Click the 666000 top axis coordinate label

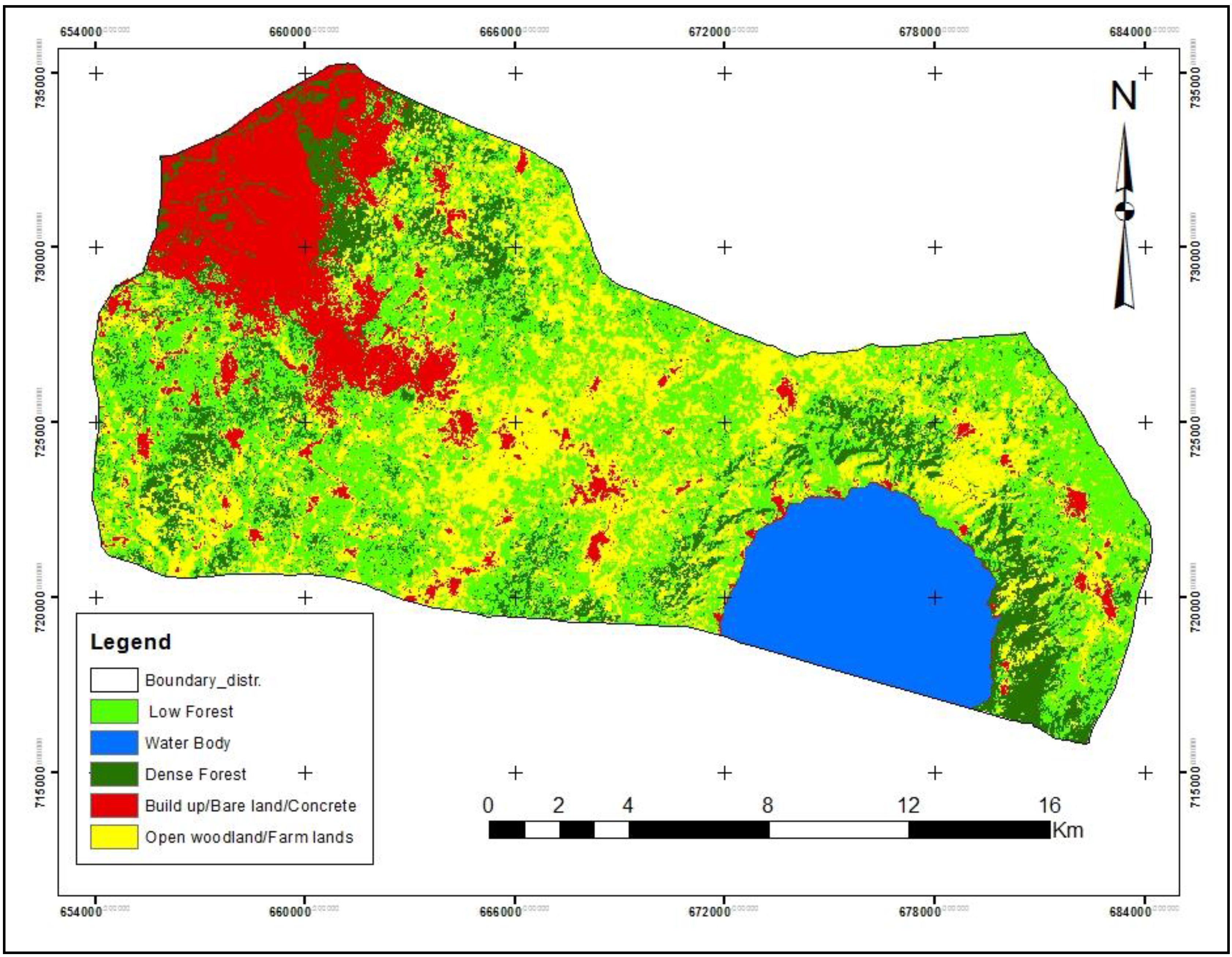500,31
